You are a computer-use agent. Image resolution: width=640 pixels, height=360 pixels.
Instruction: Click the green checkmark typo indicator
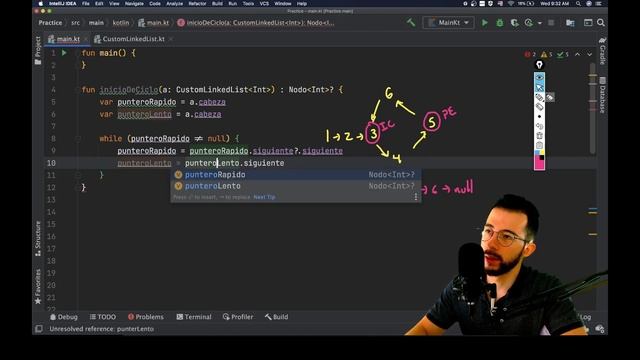[x=563, y=54]
